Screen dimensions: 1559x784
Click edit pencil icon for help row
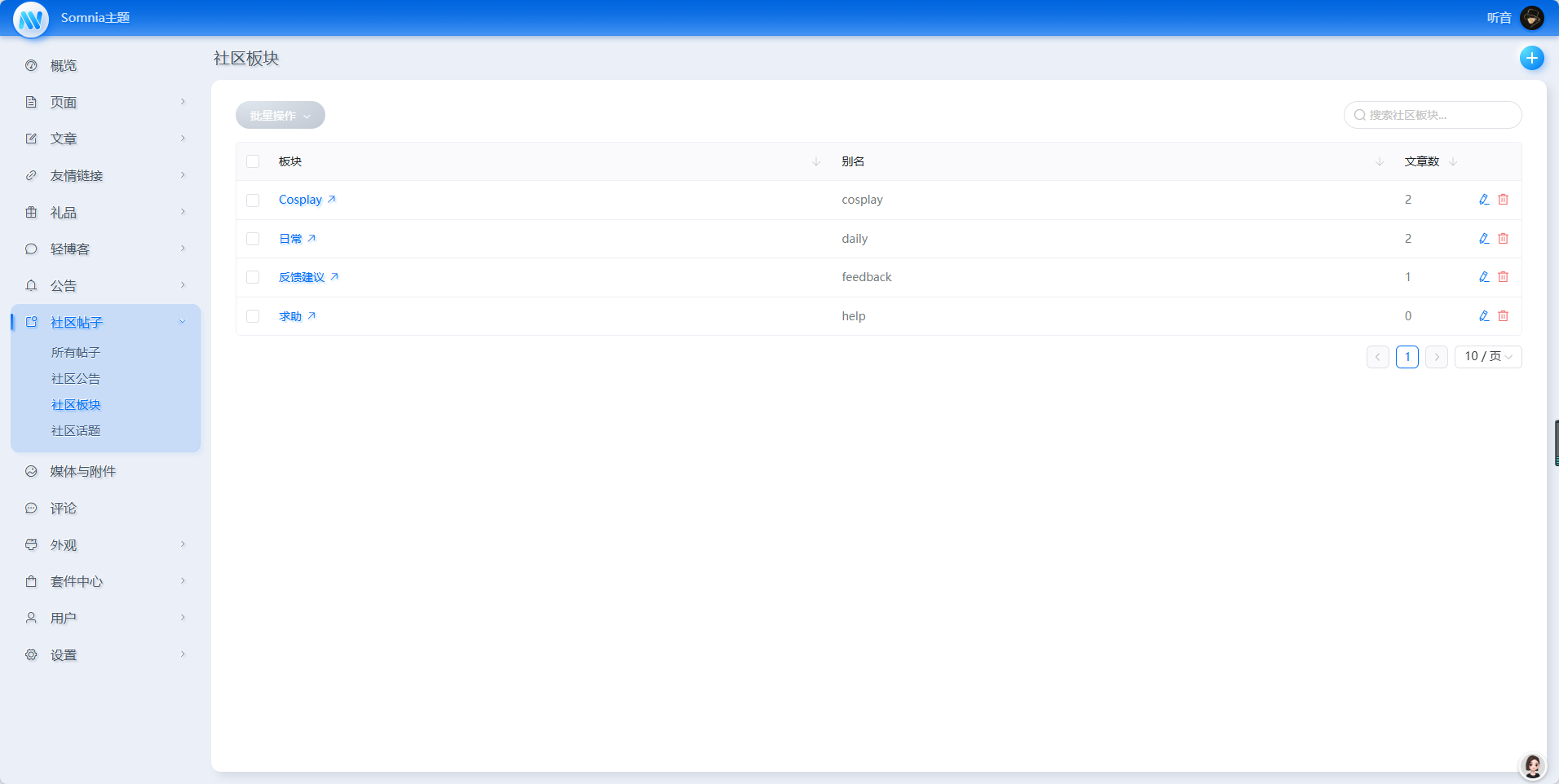(x=1484, y=316)
